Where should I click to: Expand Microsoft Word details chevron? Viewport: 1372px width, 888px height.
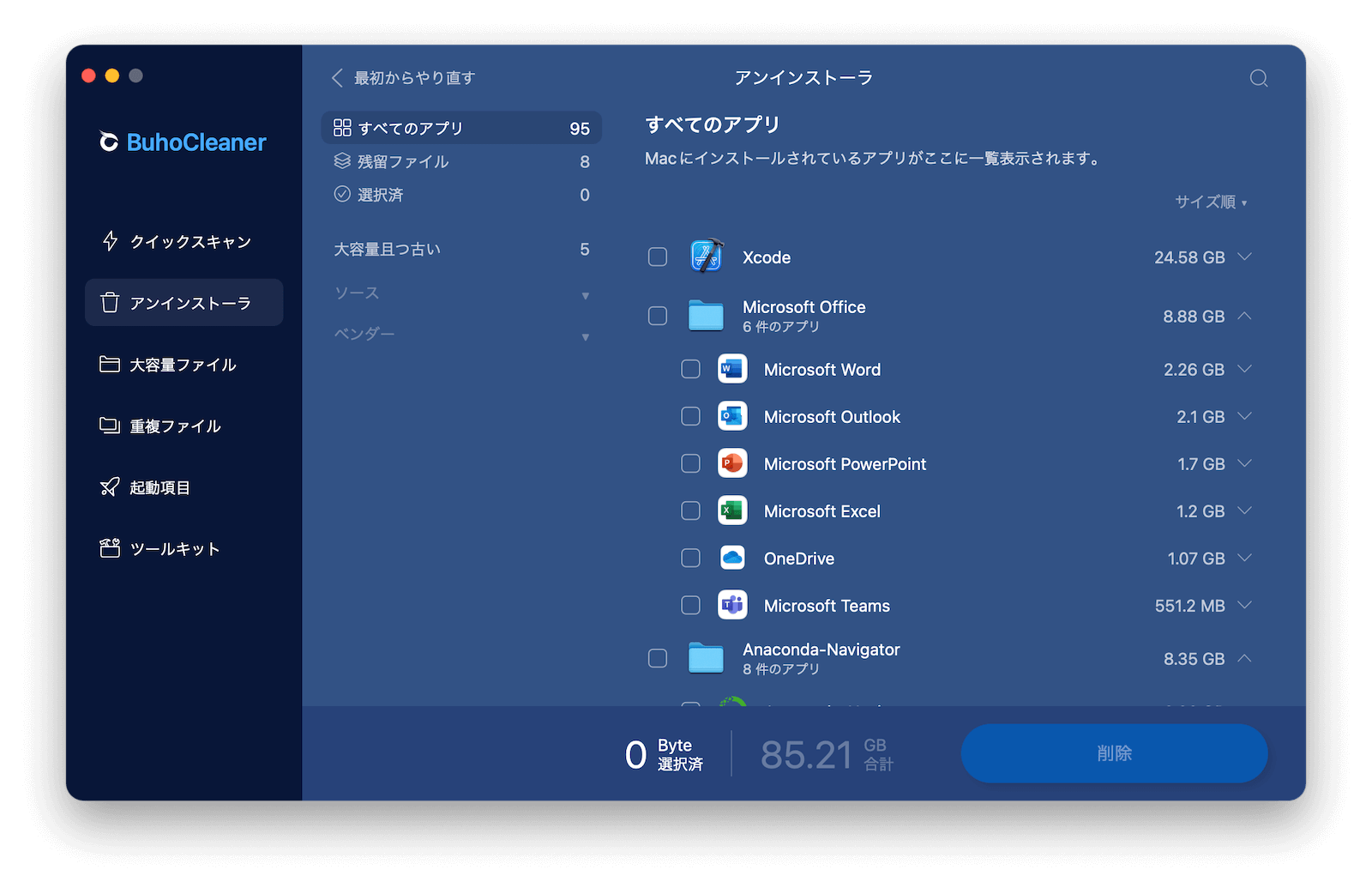click(x=1245, y=369)
